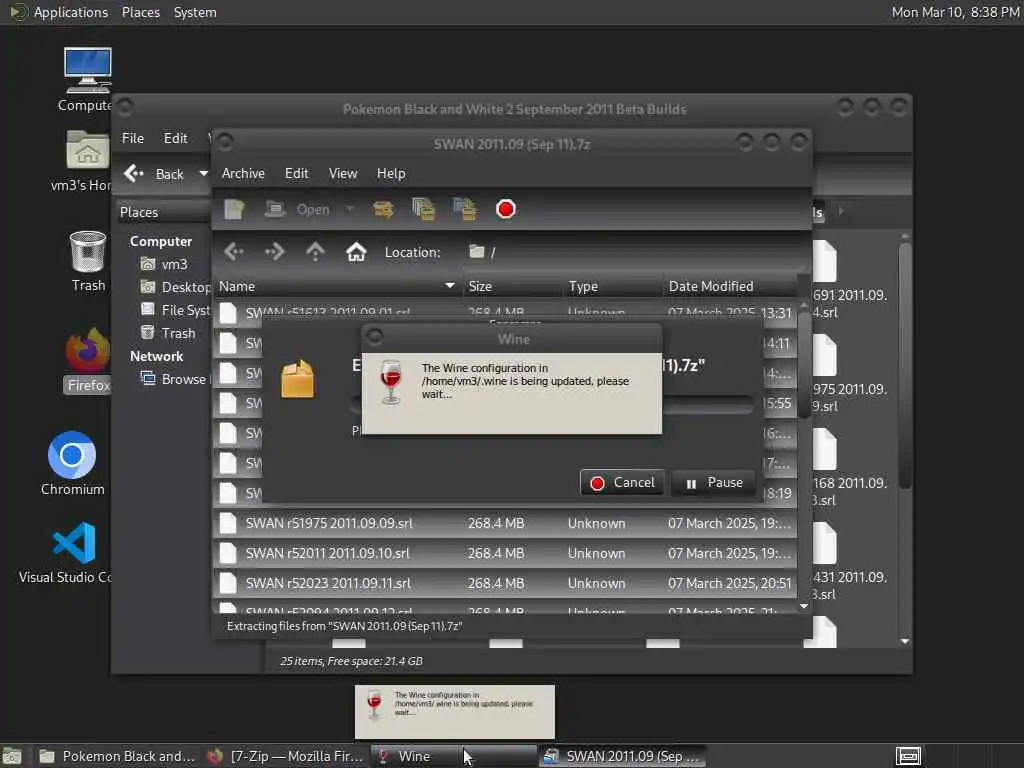Click Trash desktop icon

coord(88,261)
